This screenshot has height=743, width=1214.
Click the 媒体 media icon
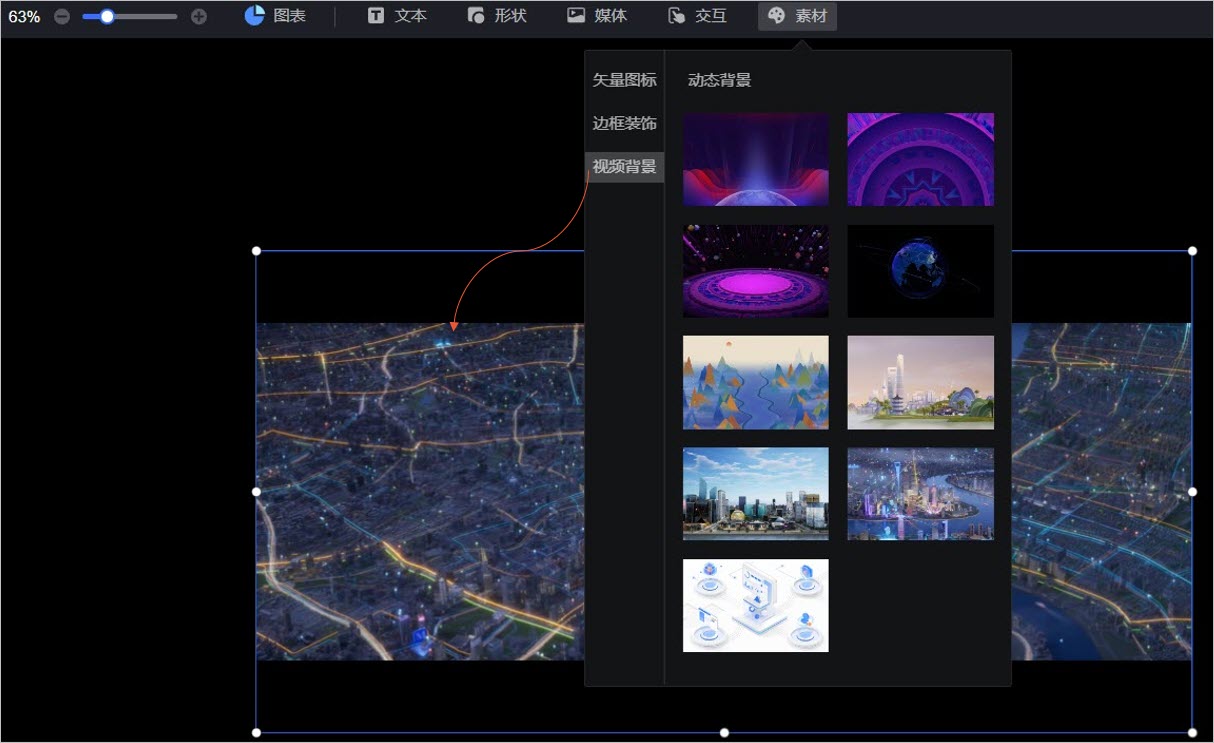click(576, 16)
